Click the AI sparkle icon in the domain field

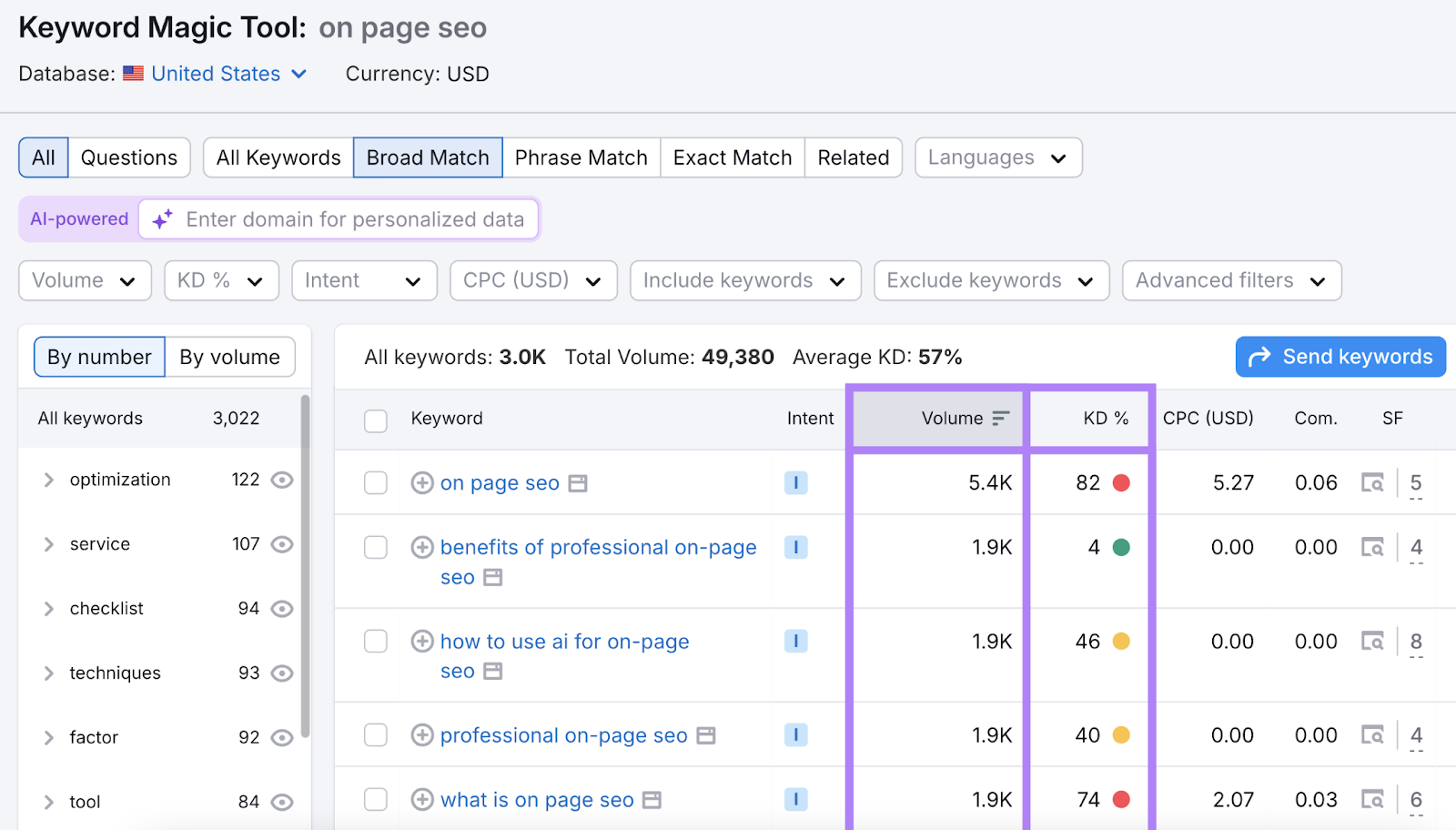coord(161,219)
